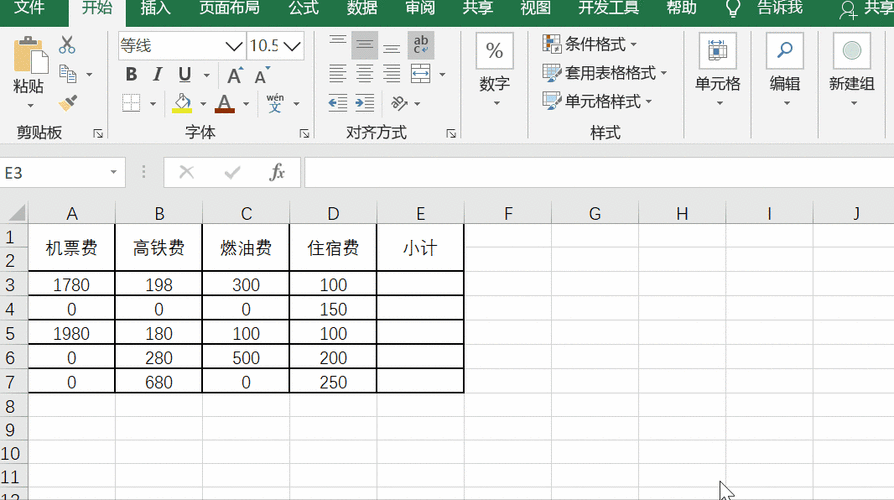Open alignment dialog launcher
The image size is (894, 500).
451,133
